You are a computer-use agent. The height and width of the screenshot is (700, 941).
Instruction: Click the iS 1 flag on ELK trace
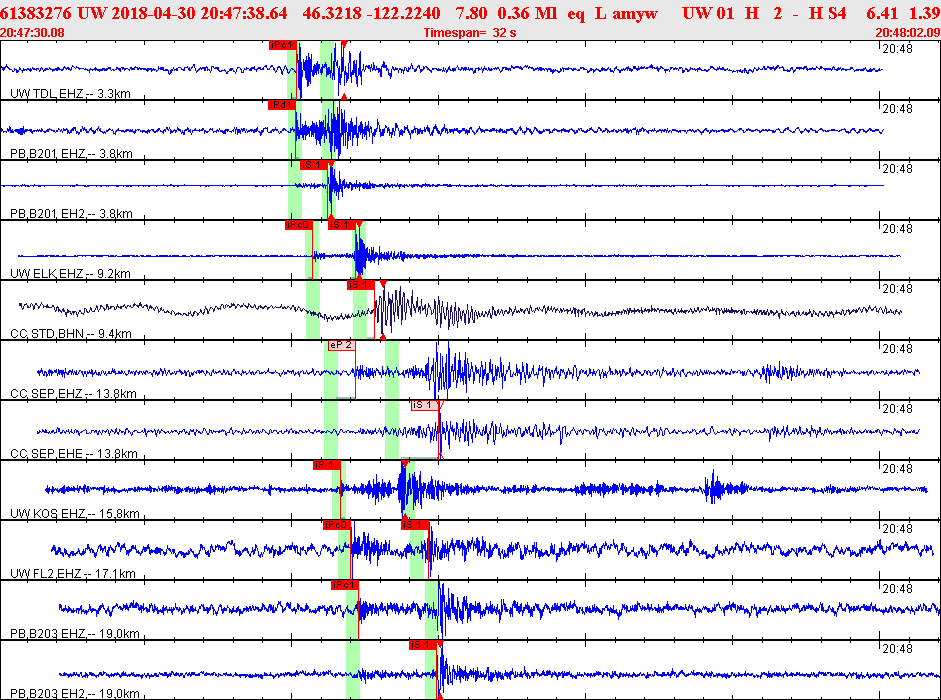[341, 225]
